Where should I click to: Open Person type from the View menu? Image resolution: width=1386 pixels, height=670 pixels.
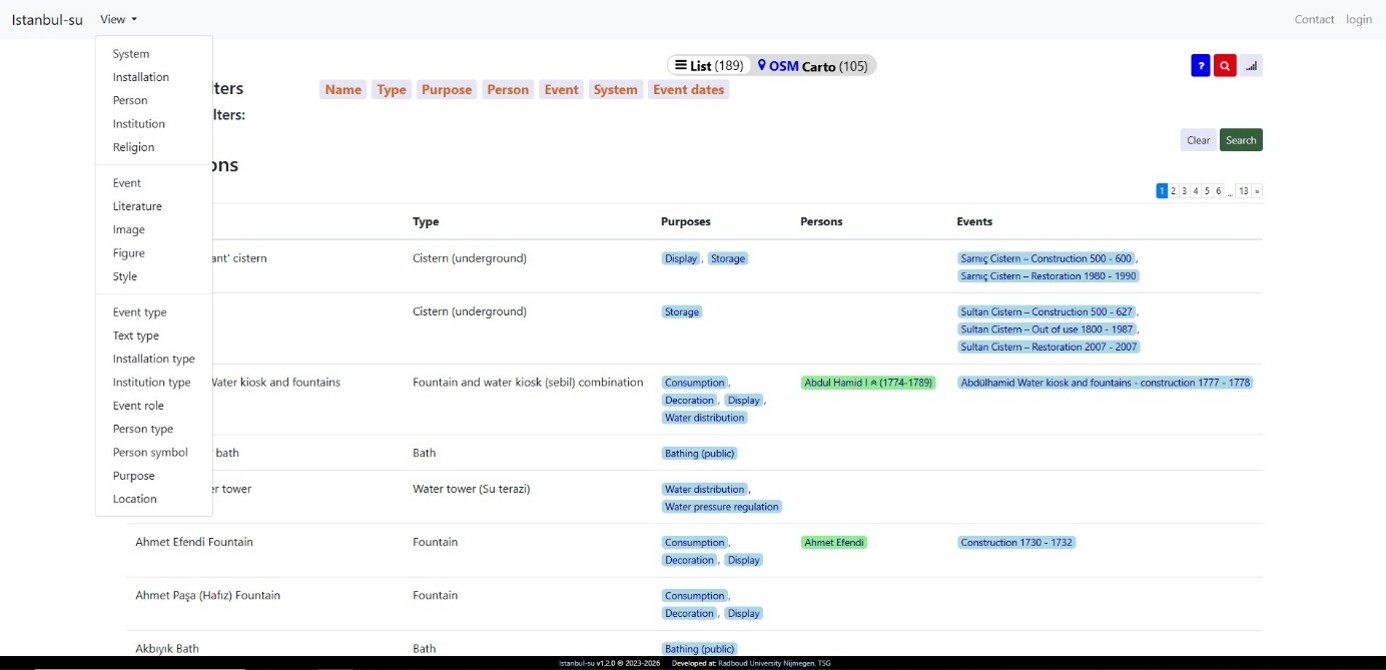143,429
